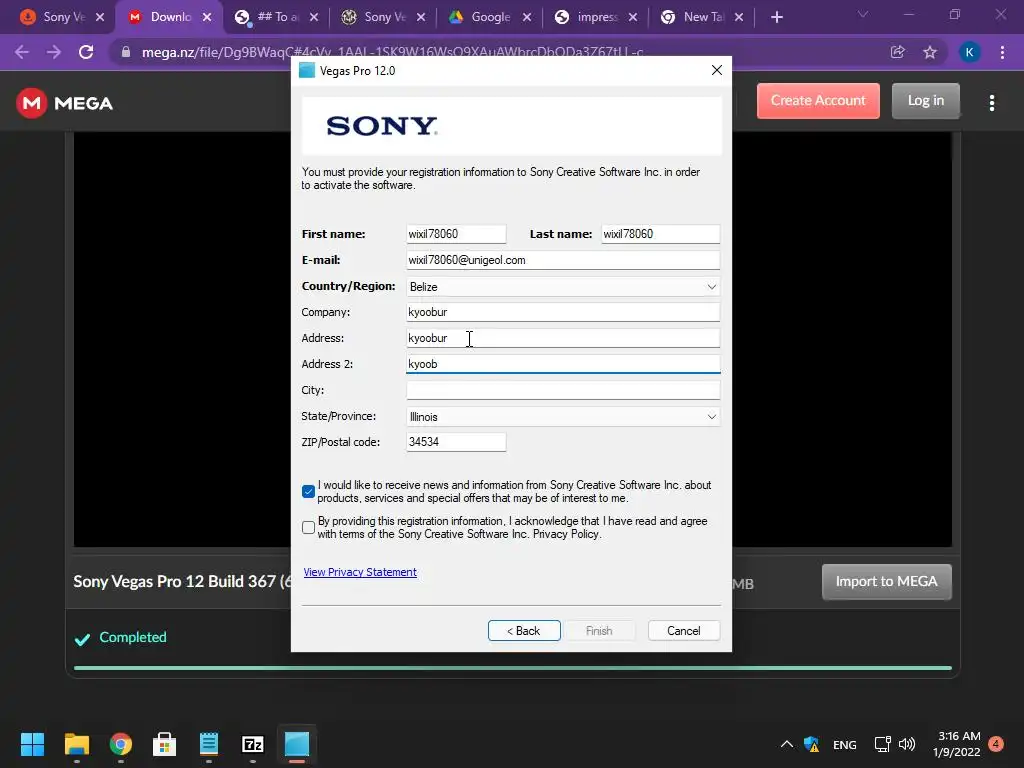Click the share page icon in address bar

point(897,52)
